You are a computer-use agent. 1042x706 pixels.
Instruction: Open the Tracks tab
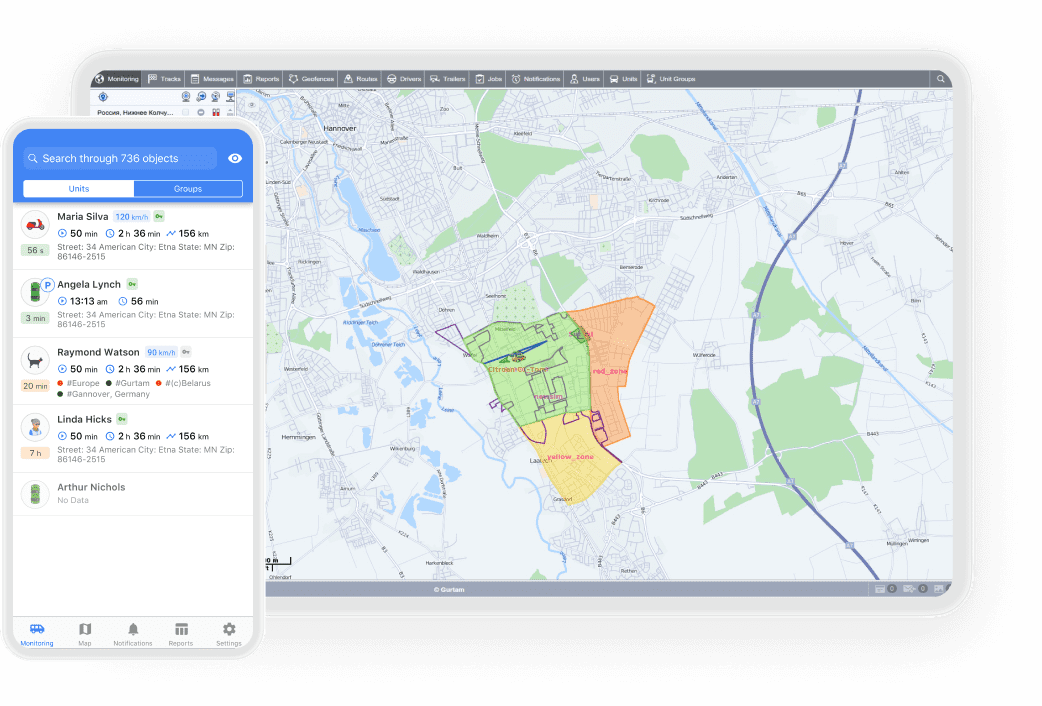pos(165,79)
